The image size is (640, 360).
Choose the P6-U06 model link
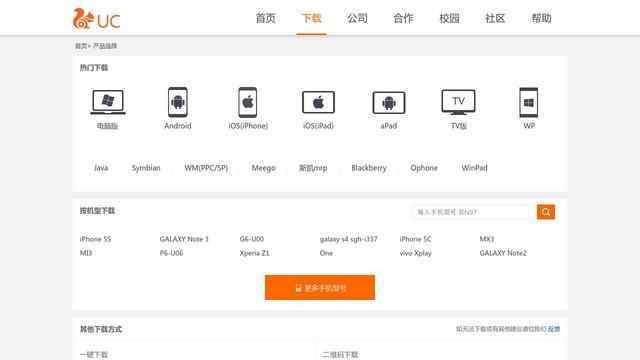click(x=171, y=253)
